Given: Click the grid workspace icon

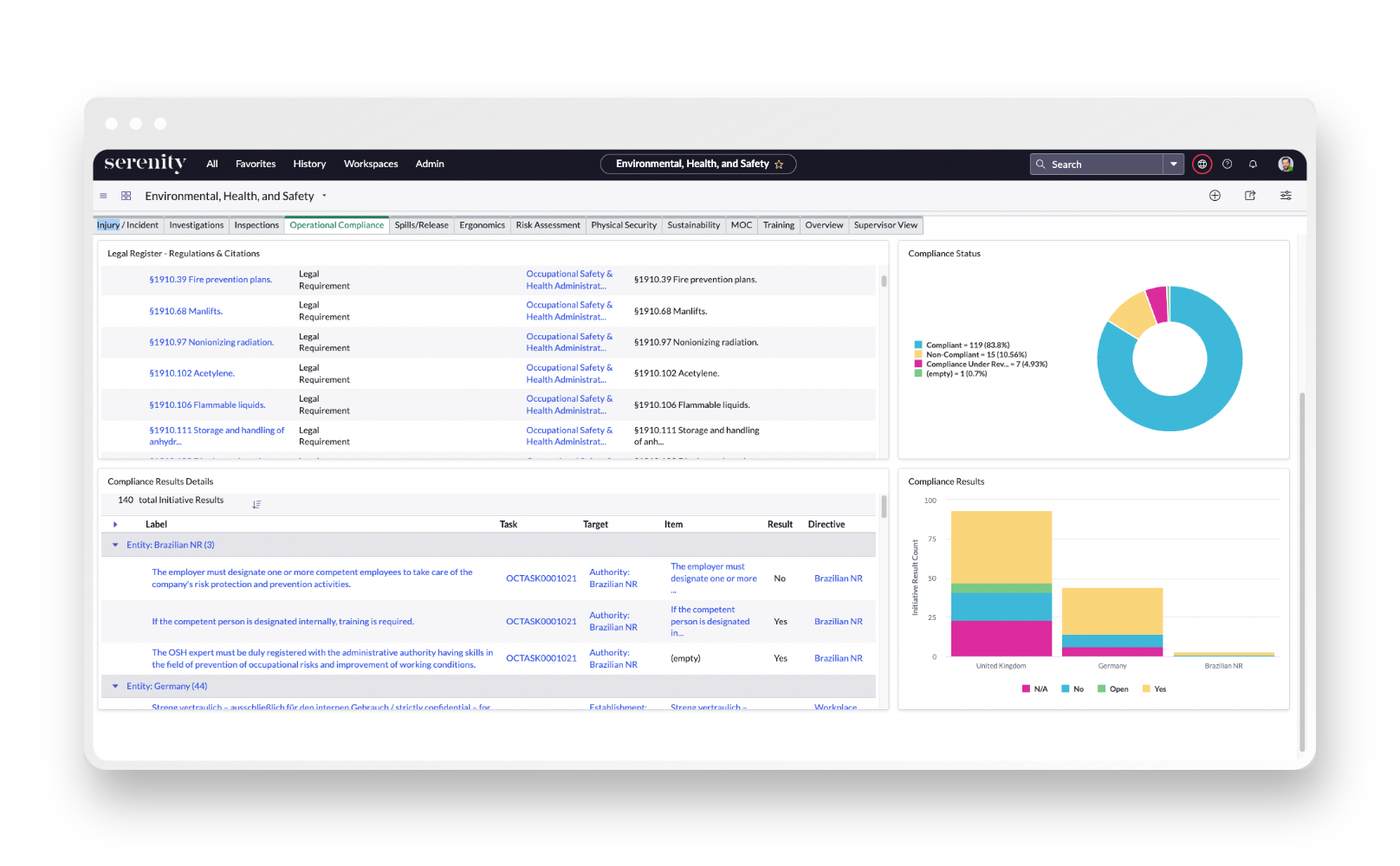Looking at the screenshot, I should click(x=126, y=196).
